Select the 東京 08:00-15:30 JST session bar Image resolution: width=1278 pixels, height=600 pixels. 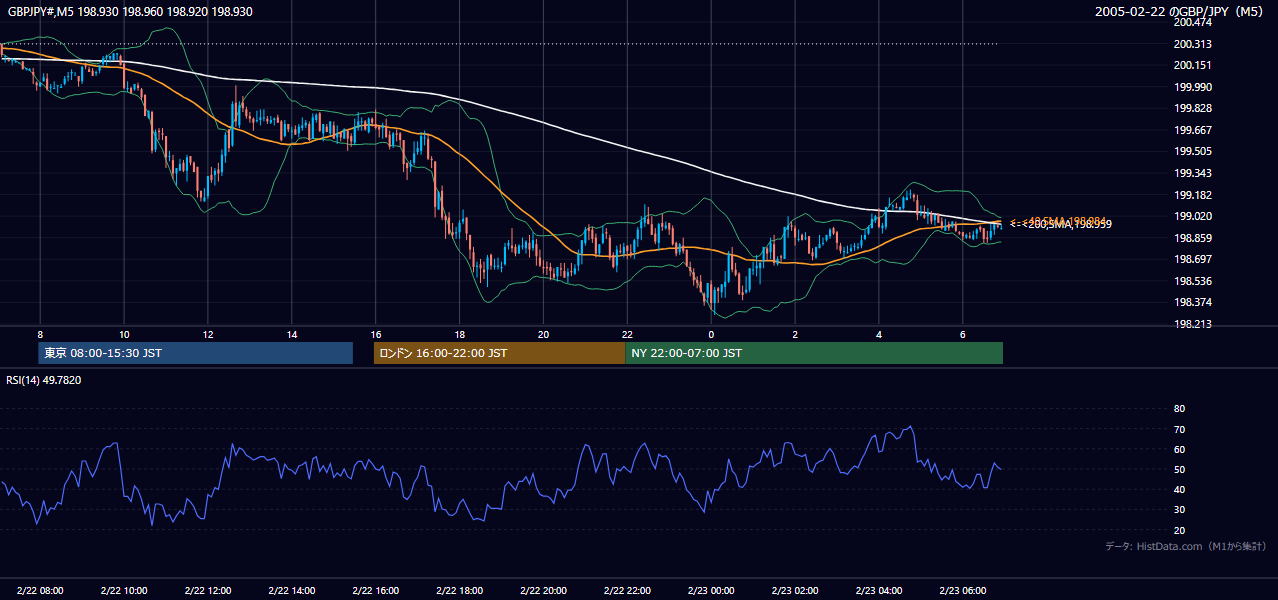pyautogui.click(x=195, y=353)
